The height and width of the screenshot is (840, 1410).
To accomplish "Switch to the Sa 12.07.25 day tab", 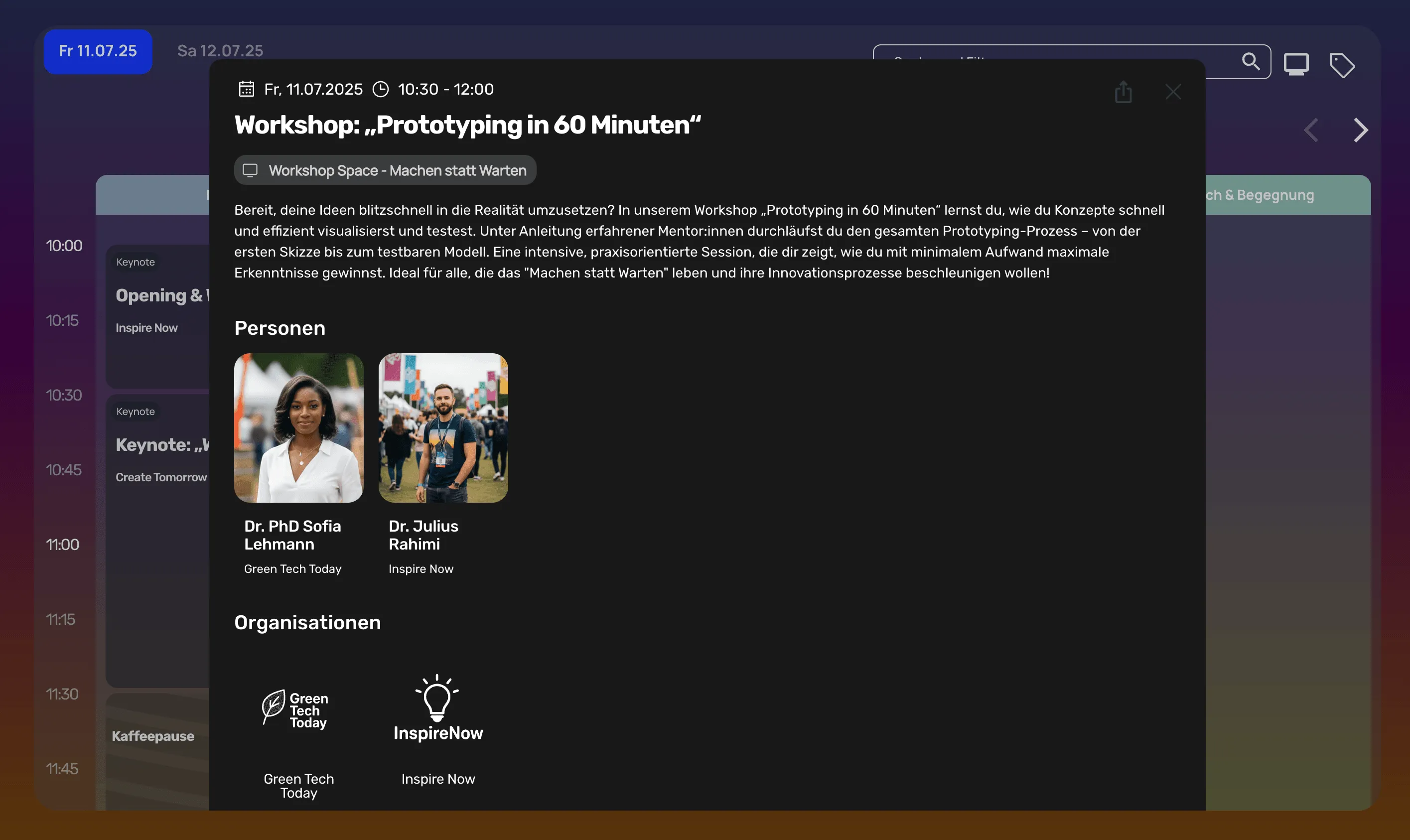I will (x=220, y=50).
